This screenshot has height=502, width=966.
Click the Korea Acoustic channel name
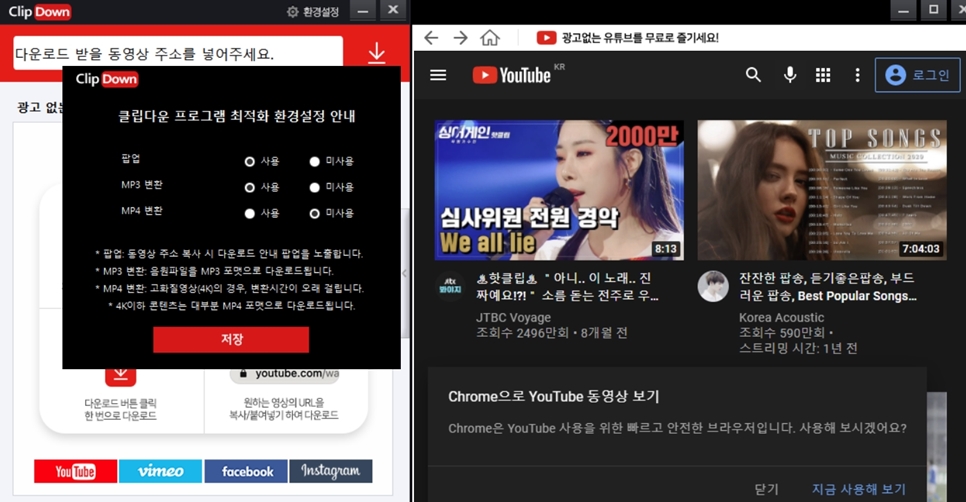coord(781,318)
